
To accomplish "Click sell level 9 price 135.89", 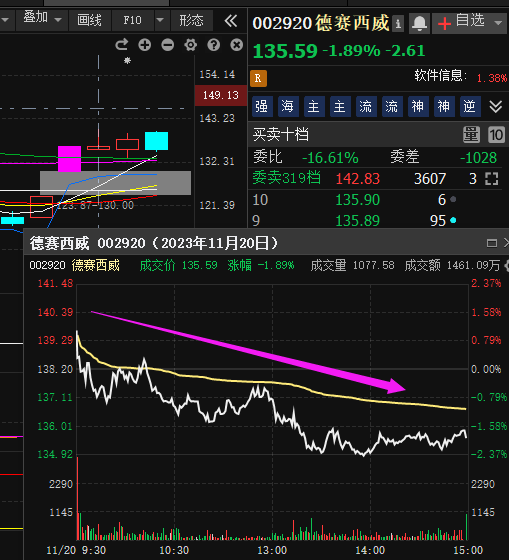I will [x=358, y=221].
